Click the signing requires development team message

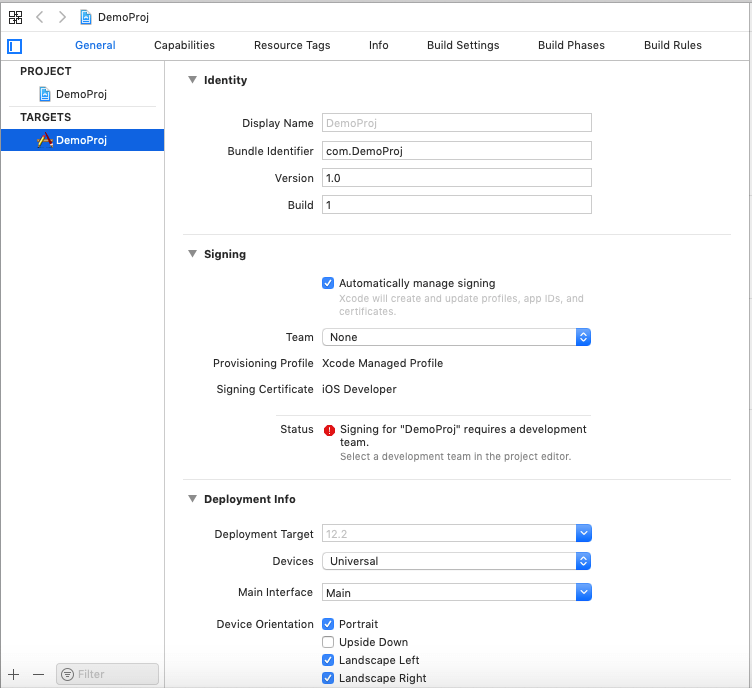[x=463, y=435]
